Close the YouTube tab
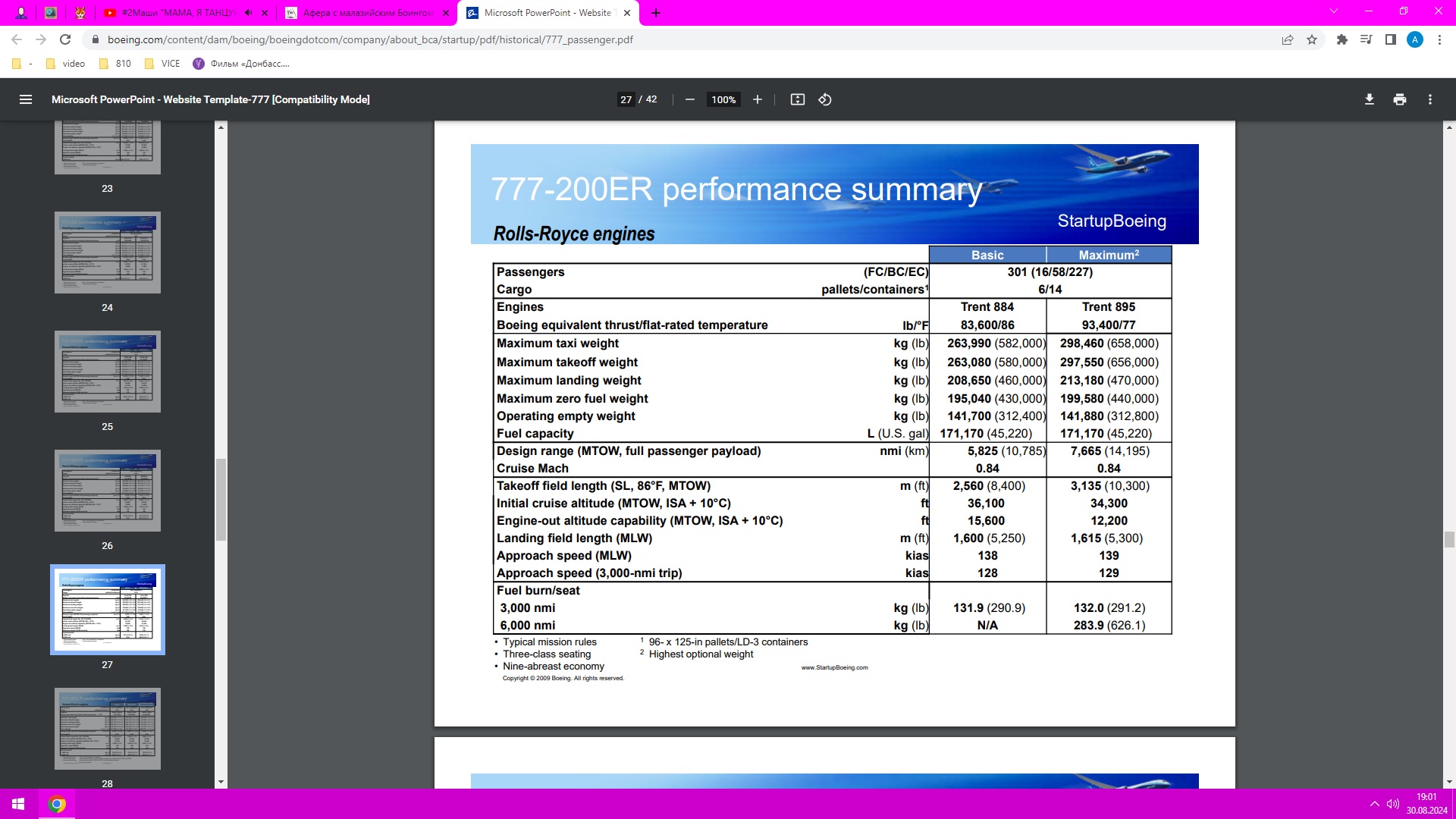 point(264,13)
